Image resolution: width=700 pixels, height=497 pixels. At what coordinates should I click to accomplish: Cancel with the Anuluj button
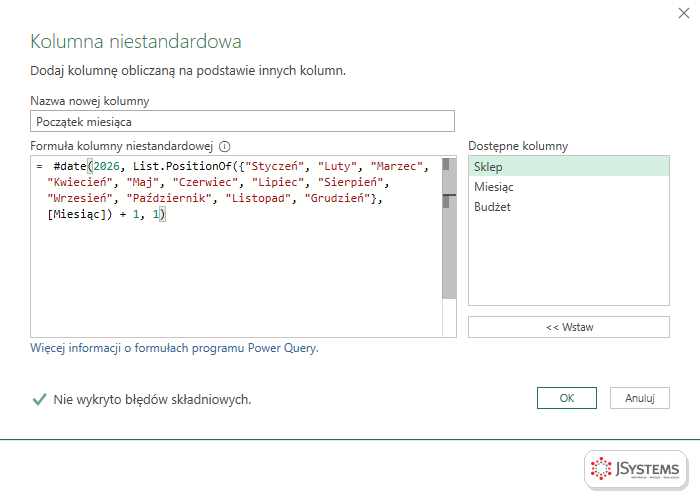tap(640, 398)
